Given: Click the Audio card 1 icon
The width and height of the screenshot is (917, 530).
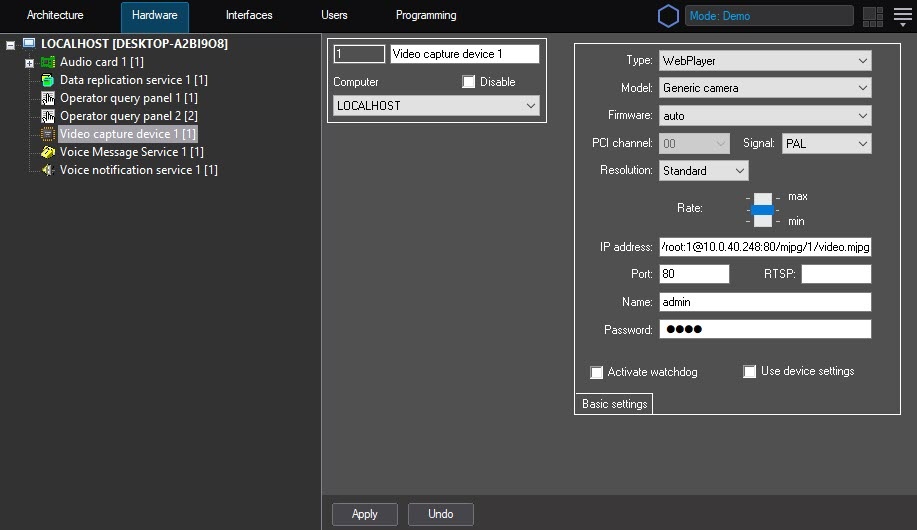Looking at the screenshot, I should (48, 62).
